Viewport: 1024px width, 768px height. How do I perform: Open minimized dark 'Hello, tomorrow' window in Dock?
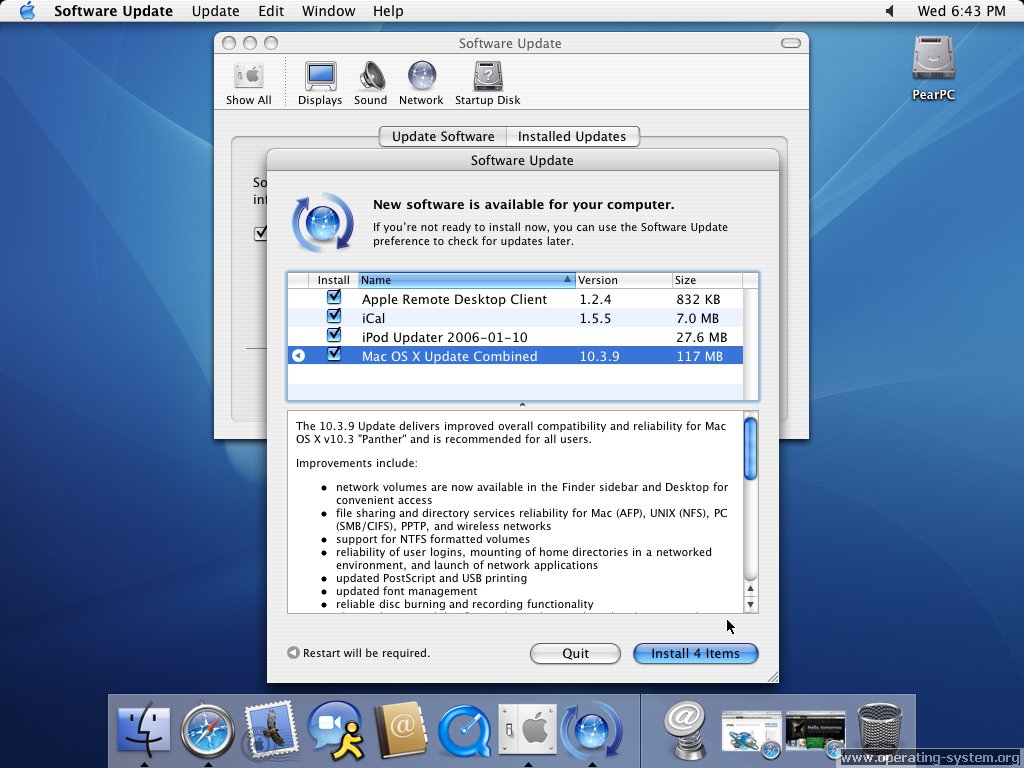point(815,731)
